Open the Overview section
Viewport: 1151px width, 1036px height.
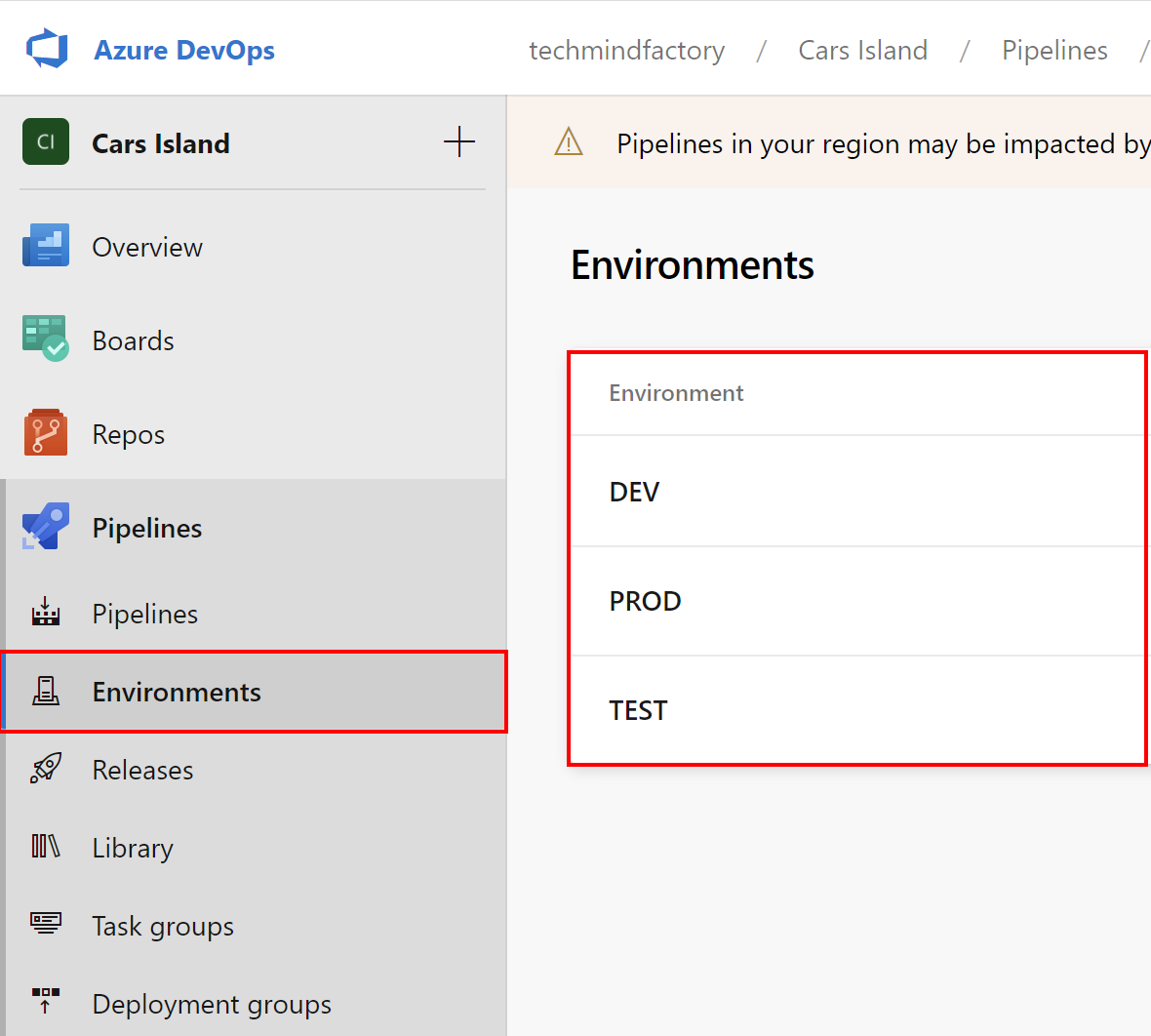(147, 248)
